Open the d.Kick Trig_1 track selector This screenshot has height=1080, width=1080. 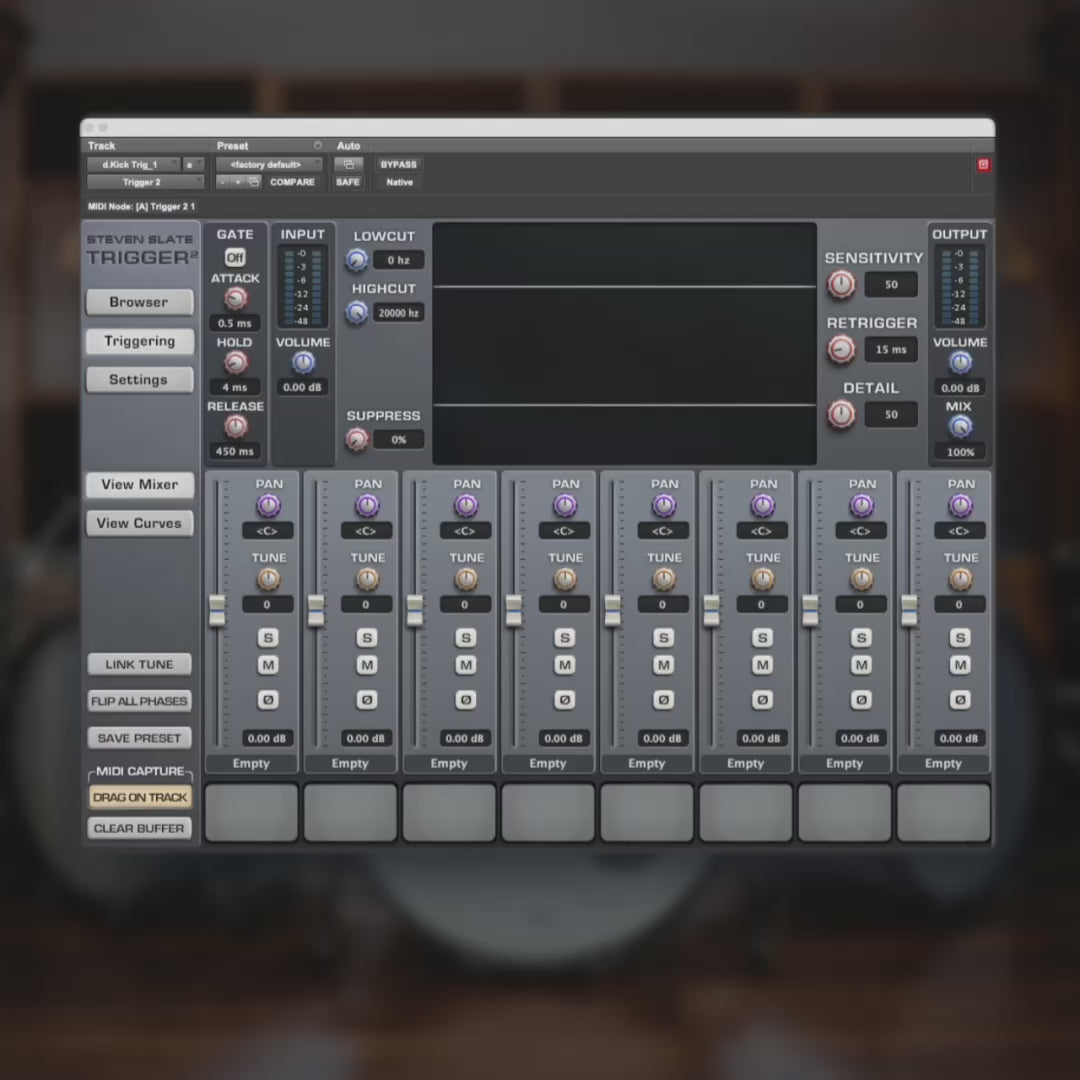point(133,165)
